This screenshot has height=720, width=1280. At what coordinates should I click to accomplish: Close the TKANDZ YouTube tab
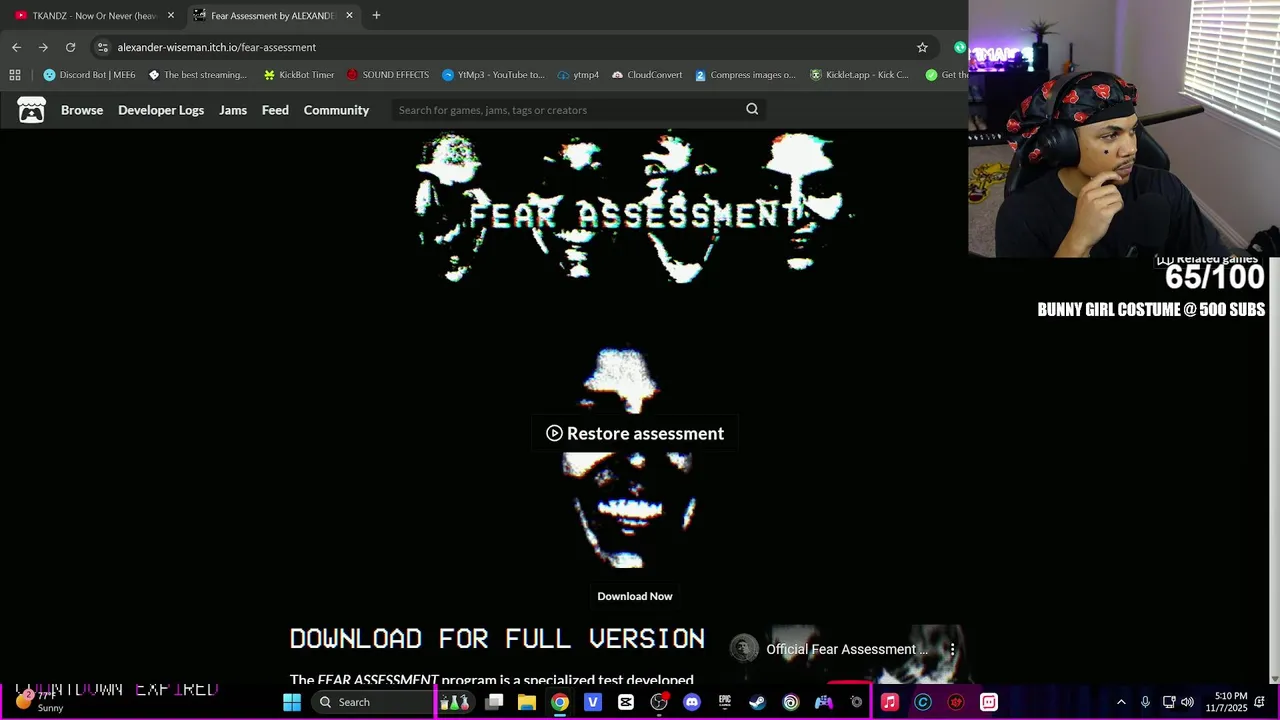point(171,15)
